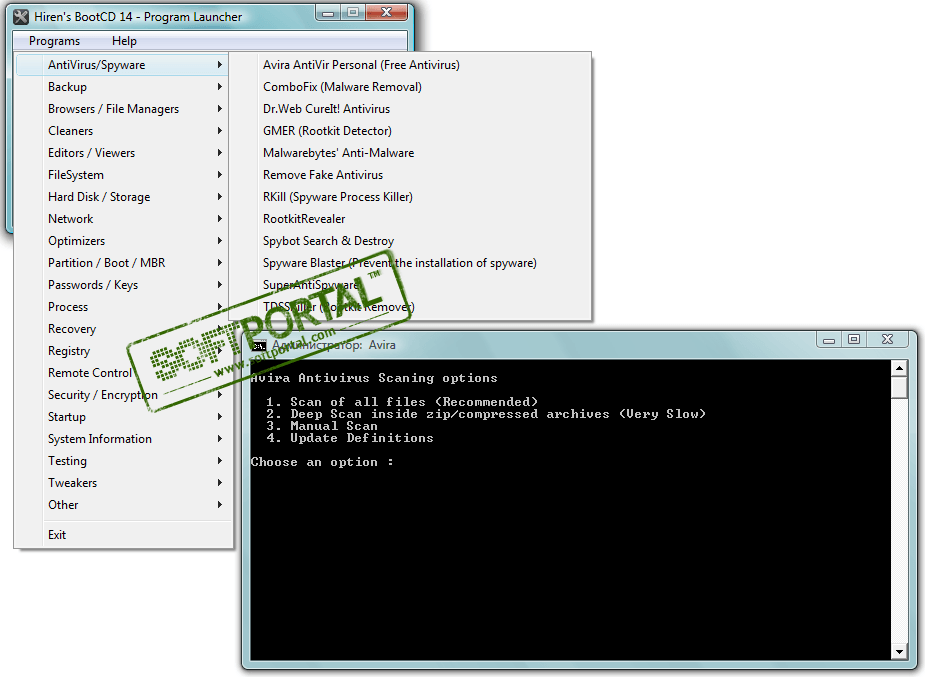The height and width of the screenshot is (677, 925).
Task: Click console scrollbar up arrow
Action: 899,368
